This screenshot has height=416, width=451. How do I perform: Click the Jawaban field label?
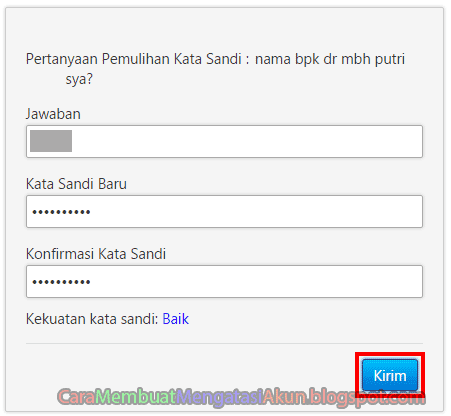pos(53,114)
